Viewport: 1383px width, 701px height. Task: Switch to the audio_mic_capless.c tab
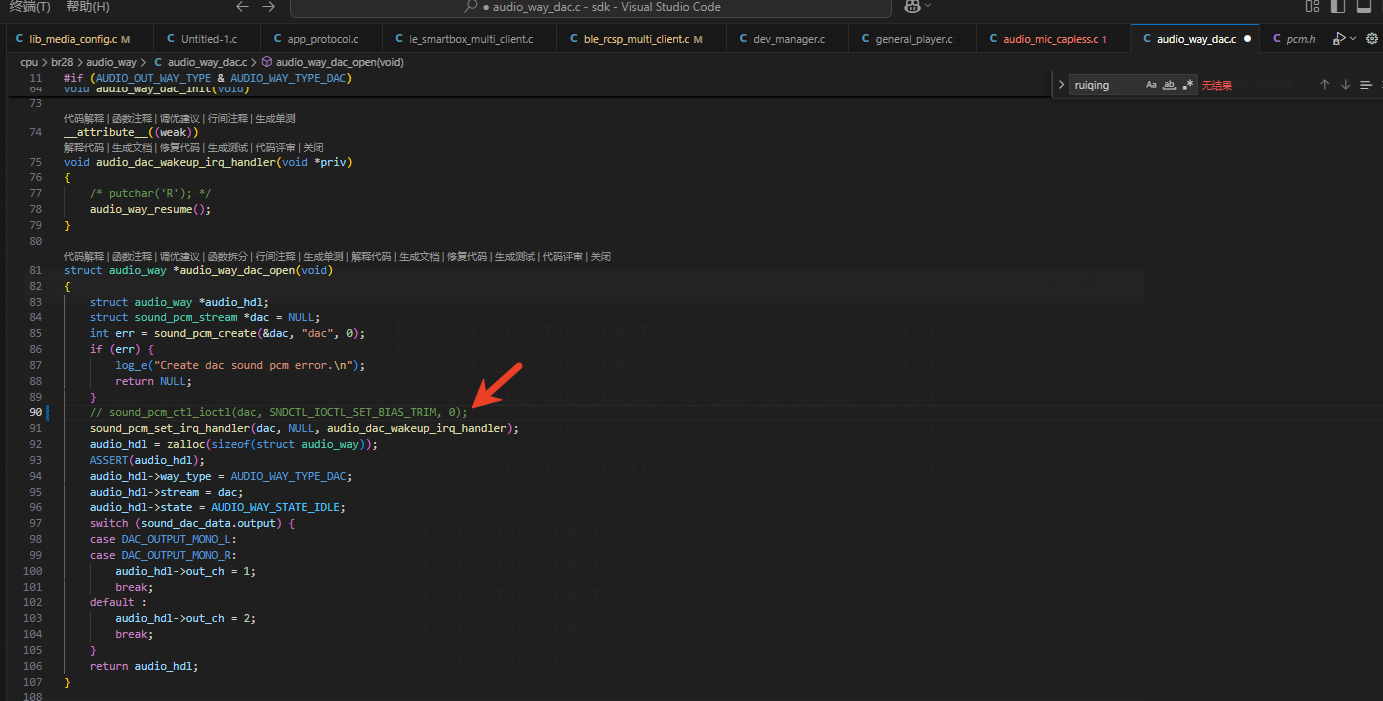[1053, 39]
